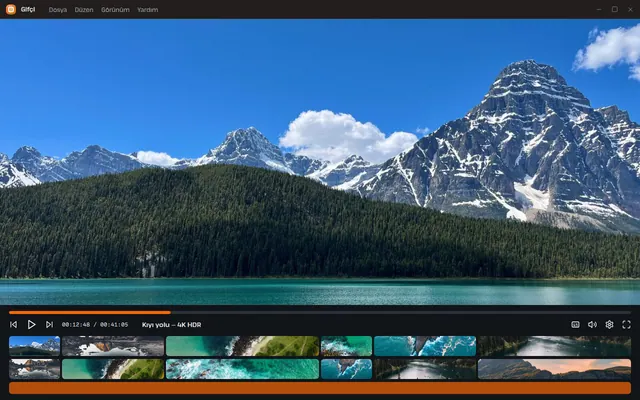This screenshot has width=640, height=400.
Task: Open the Yardım menu
Action: pos(147,10)
